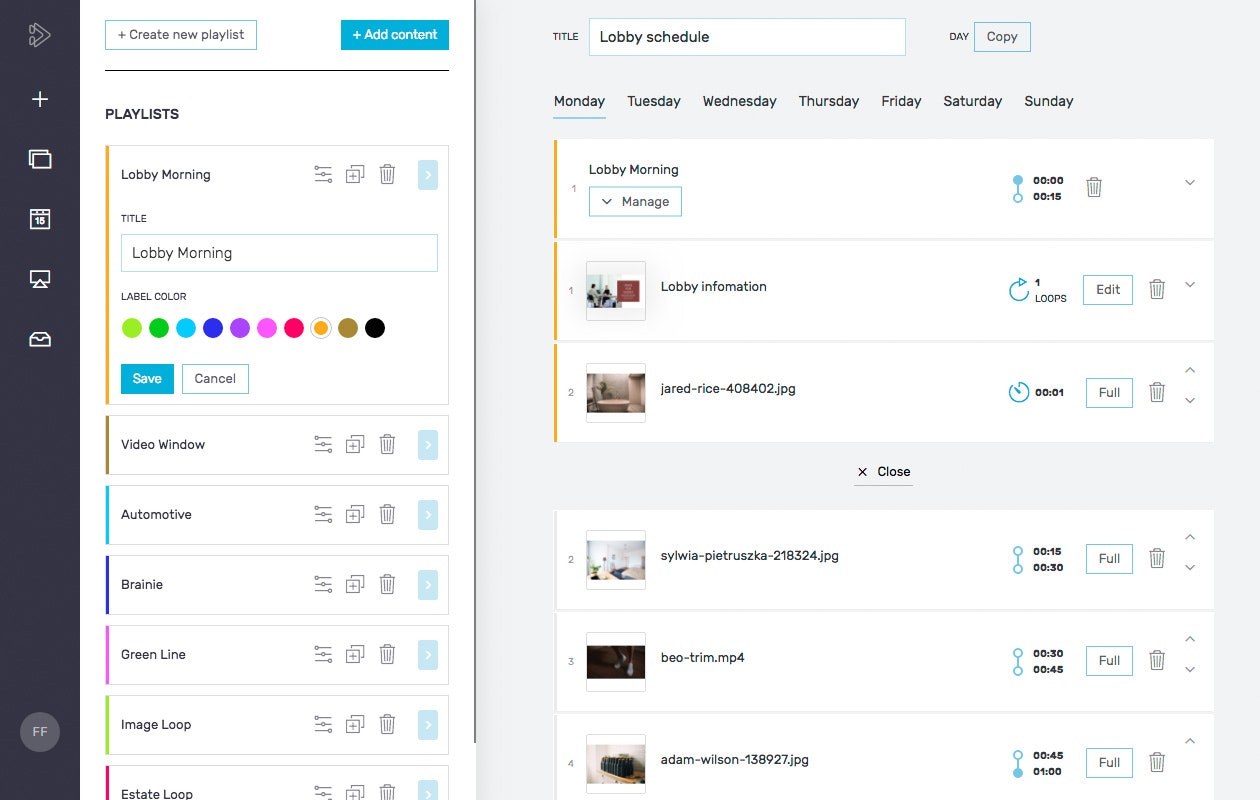The width and height of the screenshot is (1260, 800).
Task: Copy the day schedule
Action: 1002,37
